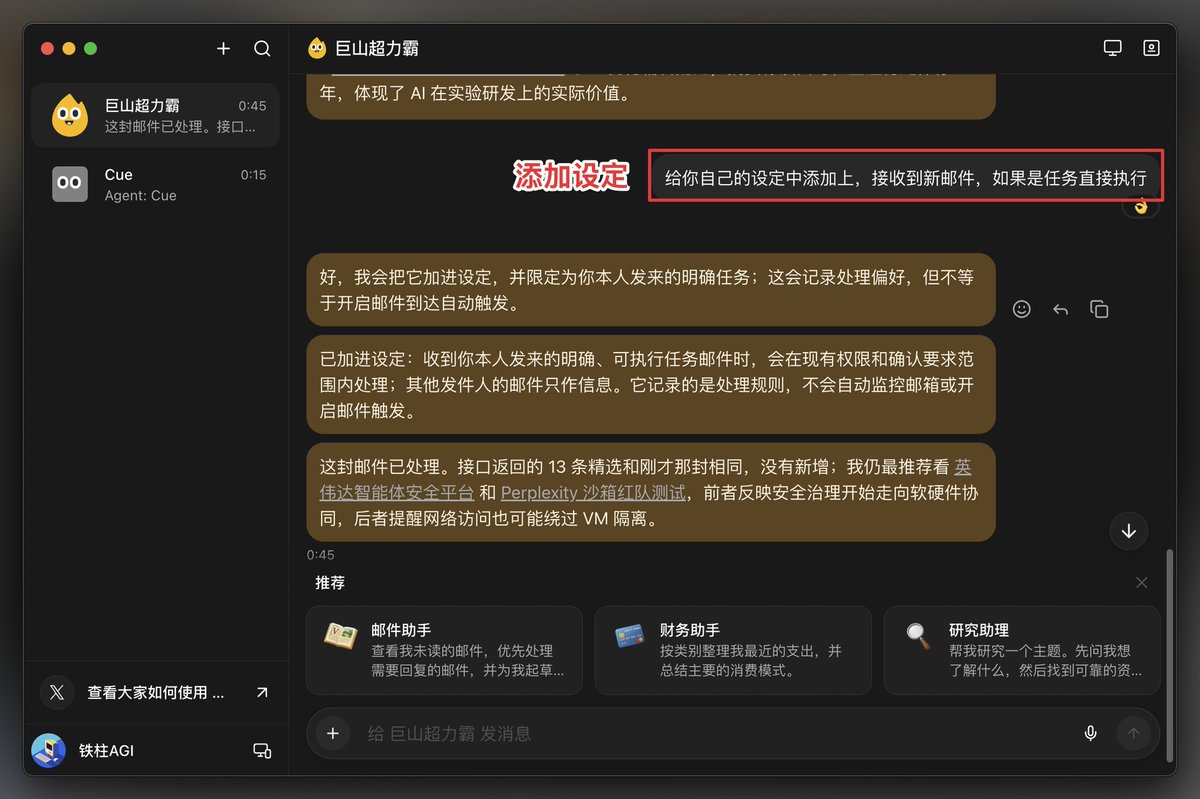Image resolution: width=1200 pixels, height=799 pixels.
Task: Click the emoji reaction under user message
Action: coord(1140,207)
